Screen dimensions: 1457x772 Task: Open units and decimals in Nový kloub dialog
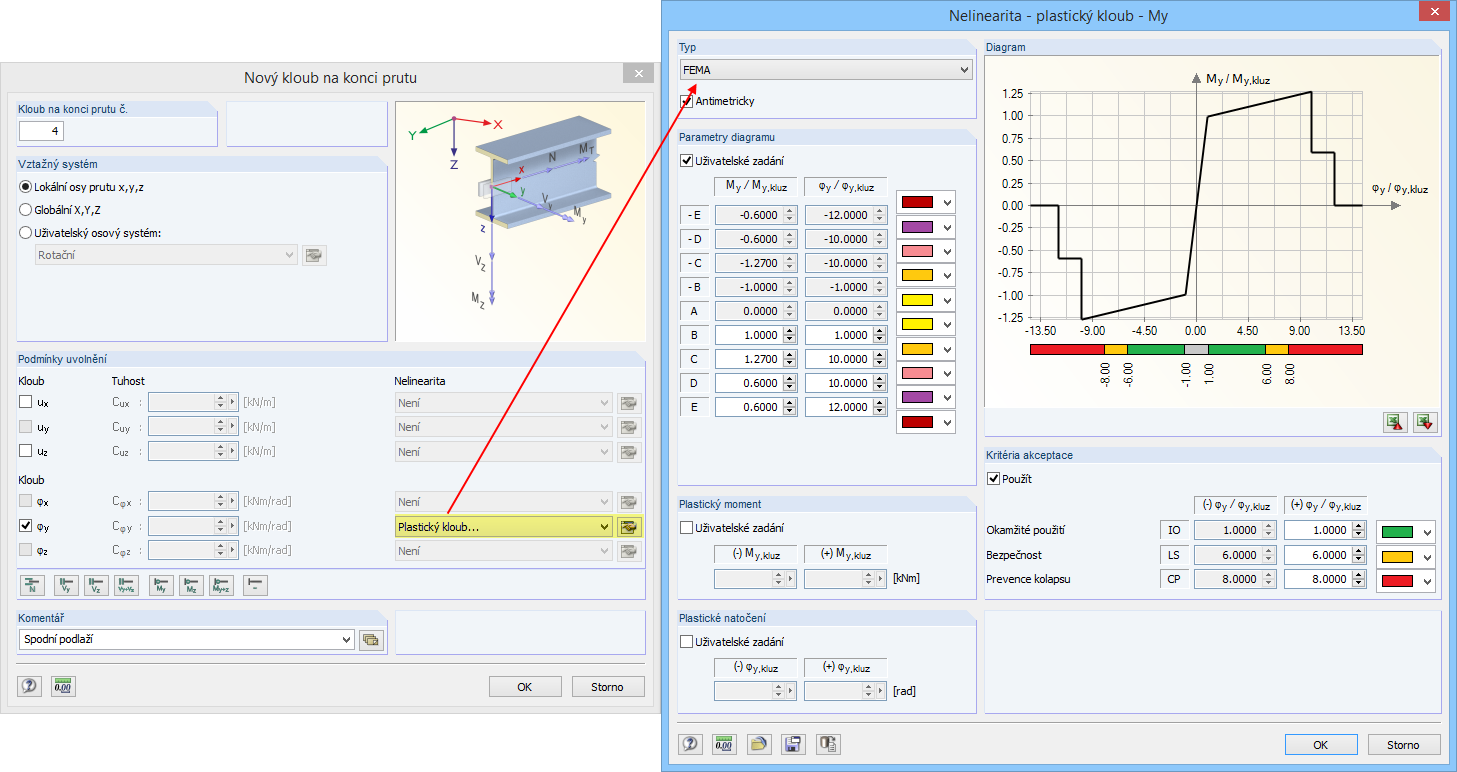pos(64,686)
